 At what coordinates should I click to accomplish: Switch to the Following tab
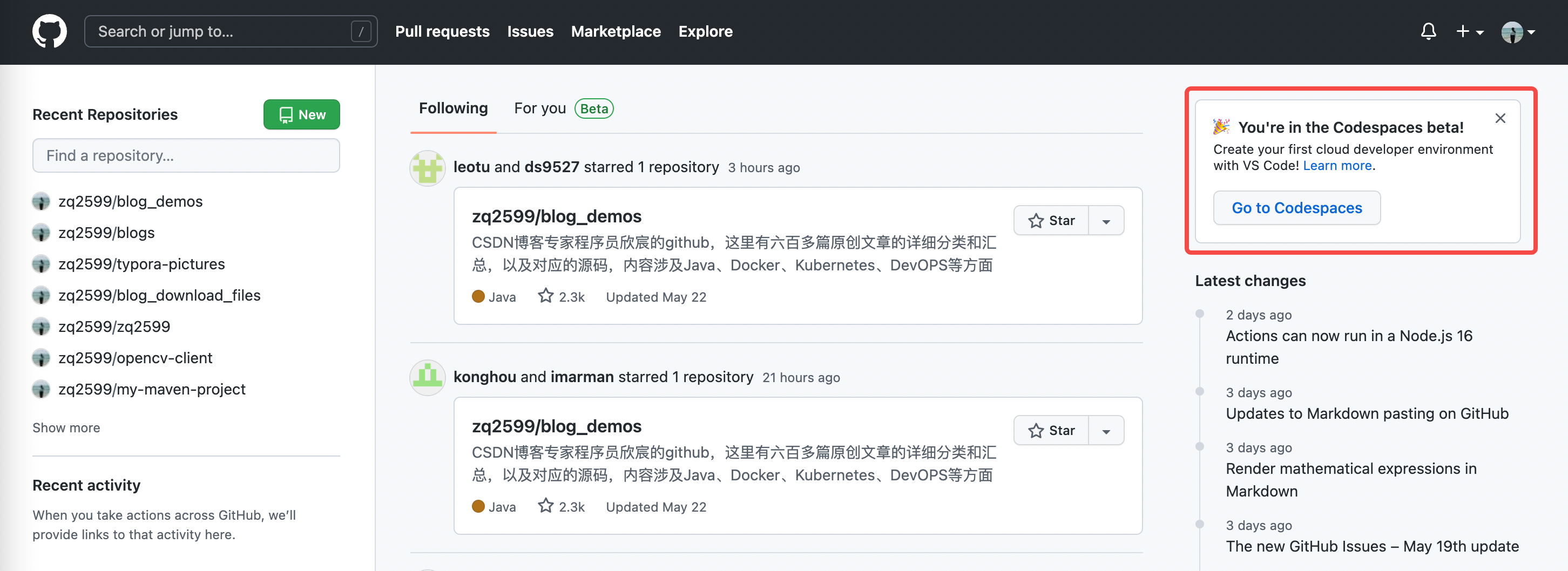click(453, 108)
